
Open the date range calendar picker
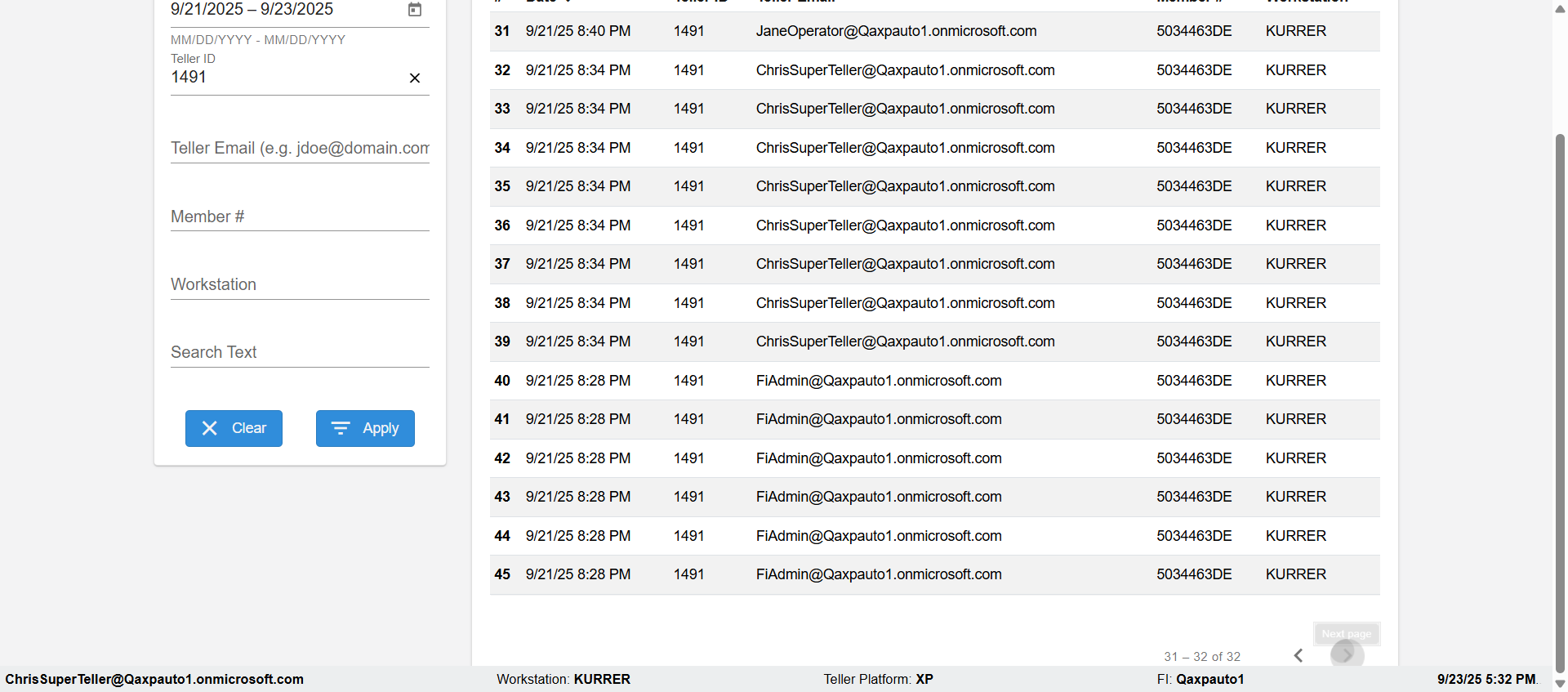(415, 10)
